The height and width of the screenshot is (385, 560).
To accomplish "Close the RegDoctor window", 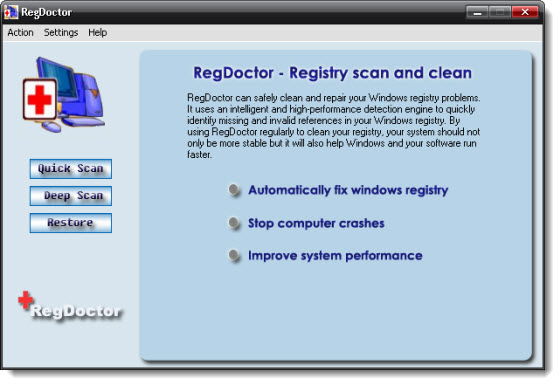I will (x=525, y=12).
